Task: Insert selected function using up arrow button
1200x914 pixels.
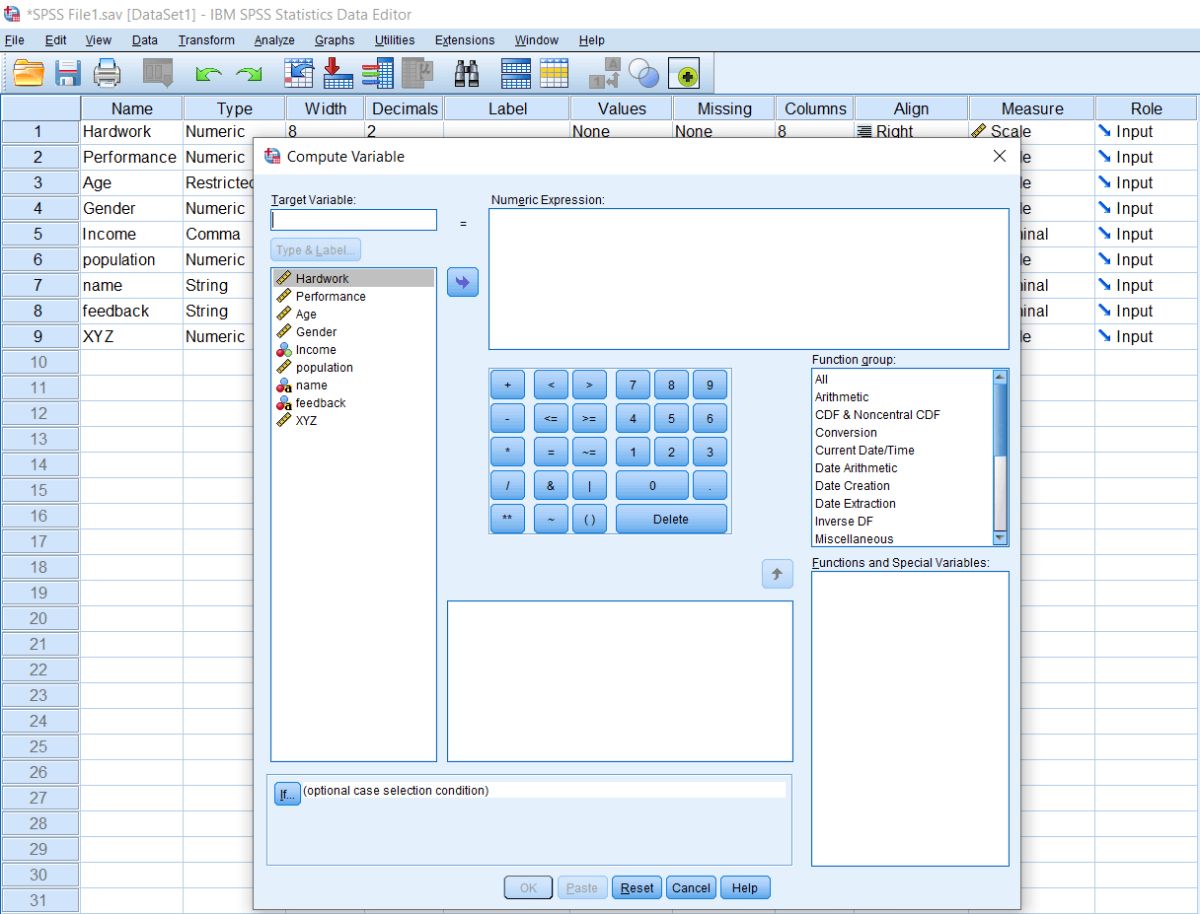Action: tap(777, 573)
